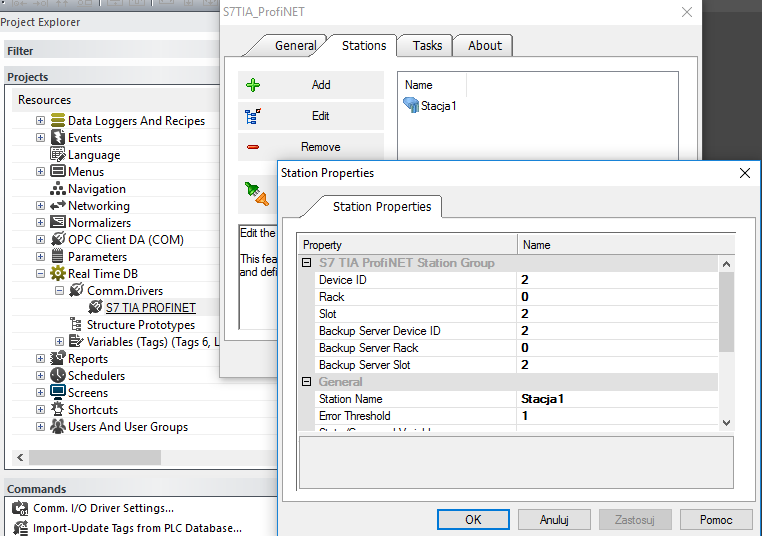Screen dimensions: 762x536
Task: Confirm with the OK button
Action: 473,519
